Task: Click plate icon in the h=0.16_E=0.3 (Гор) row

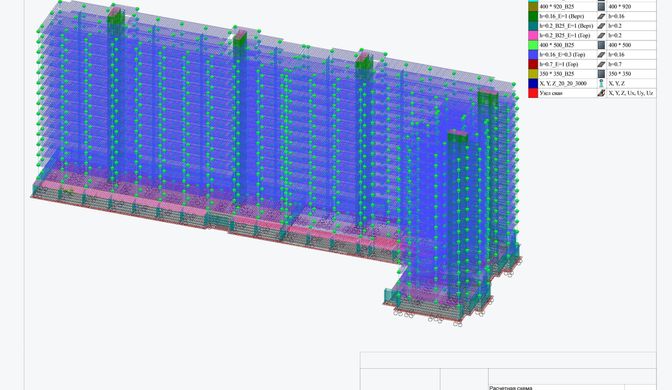Action: (x=601, y=54)
